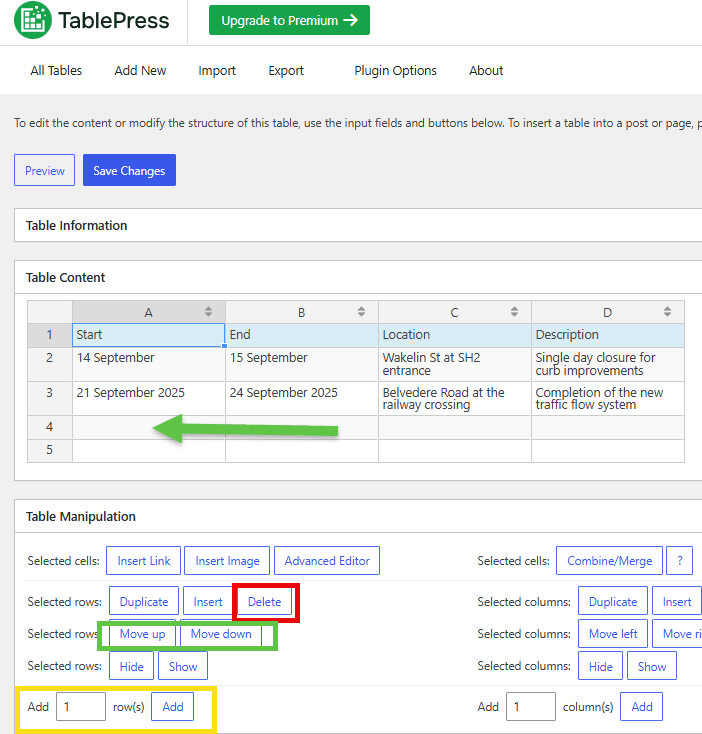Open the All Tables tab
This screenshot has width=702, height=734.
56,71
